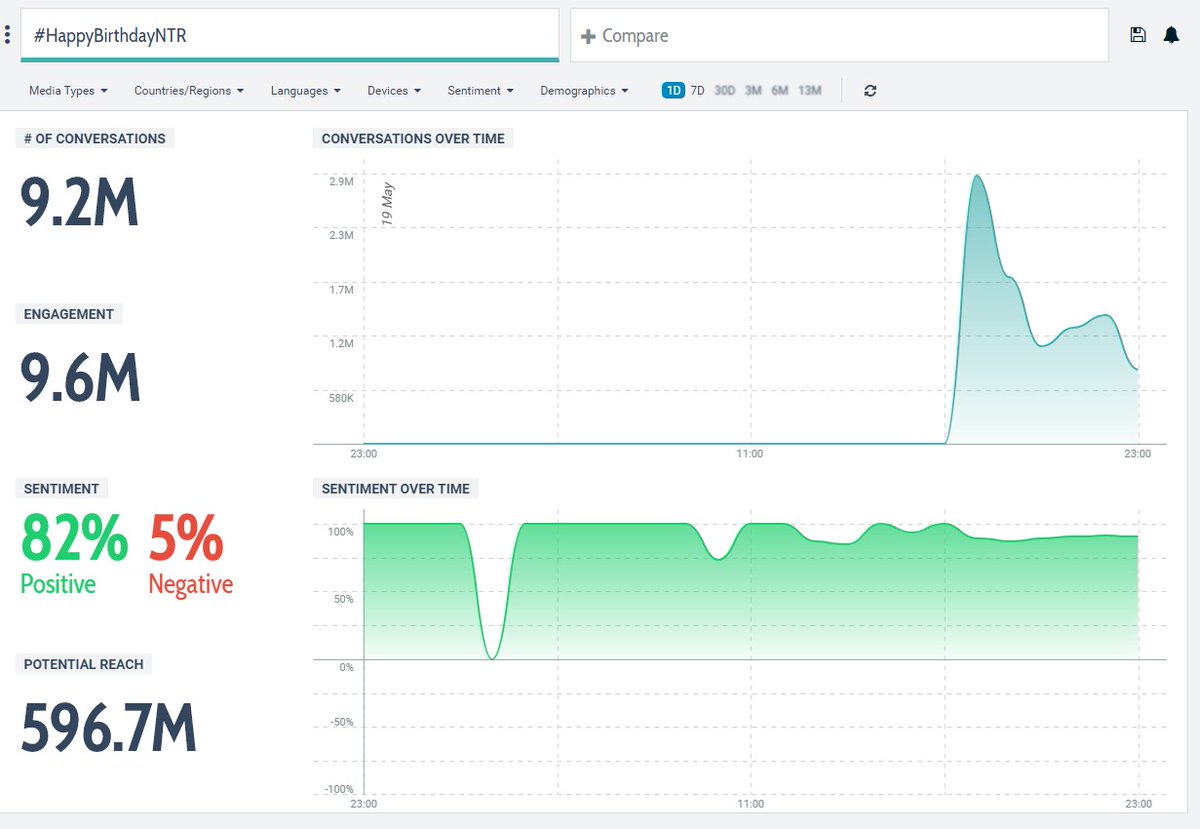Expand the Devices filter
The image size is (1200, 829).
[394, 90]
